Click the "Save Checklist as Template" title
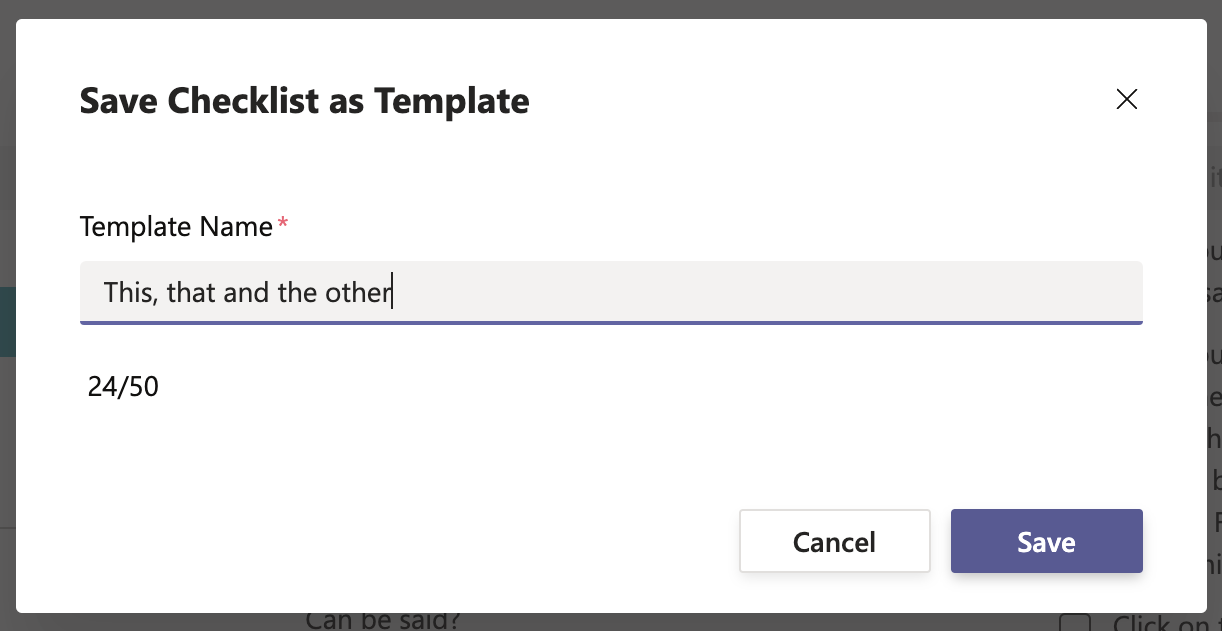The width and height of the screenshot is (1222, 631). [304, 101]
